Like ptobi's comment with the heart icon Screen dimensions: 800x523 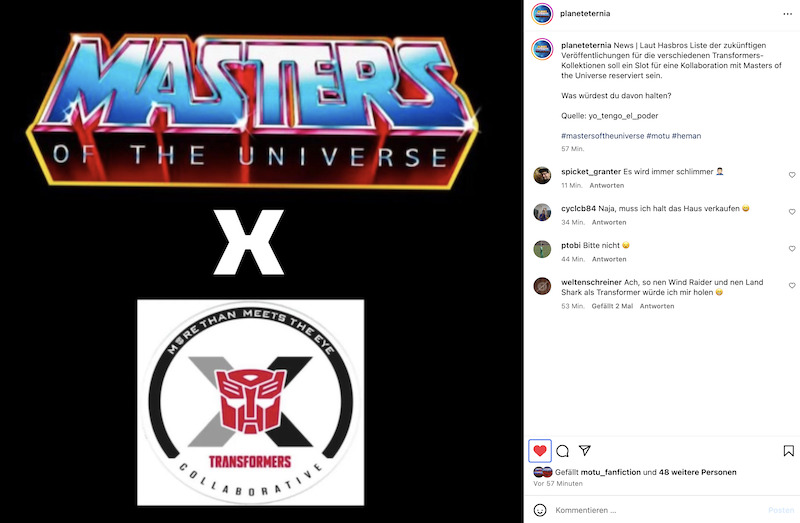point(792,248)
